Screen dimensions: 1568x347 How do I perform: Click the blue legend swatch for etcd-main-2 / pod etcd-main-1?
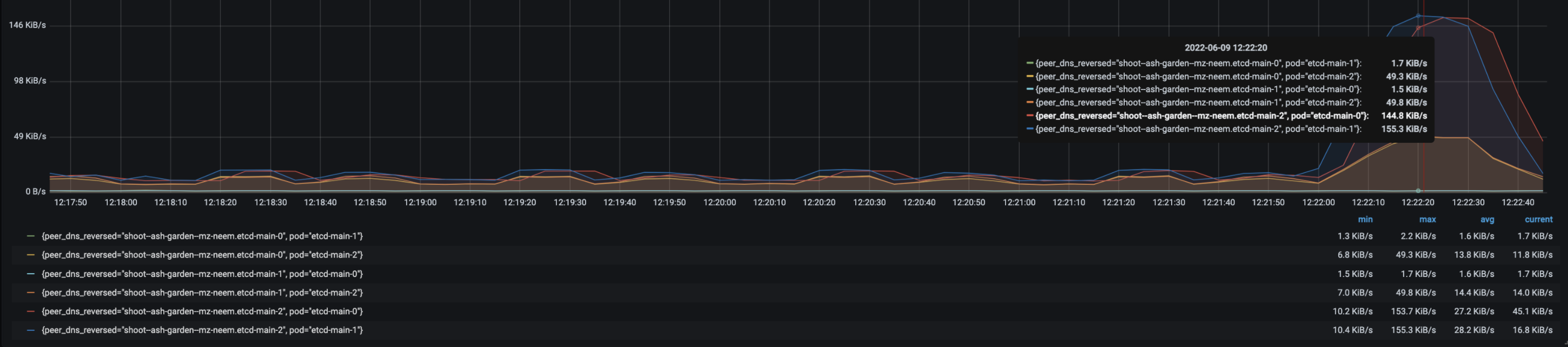30,330
